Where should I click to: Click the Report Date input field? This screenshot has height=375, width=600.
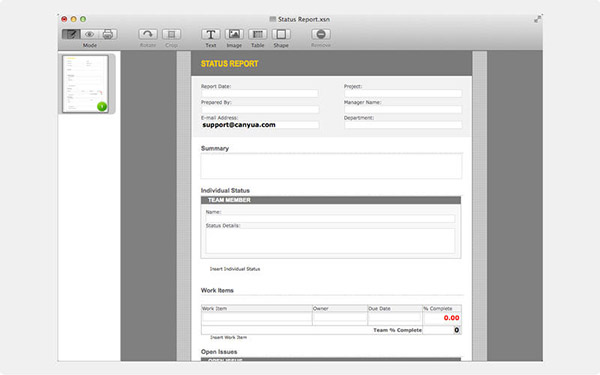point(260,93)
